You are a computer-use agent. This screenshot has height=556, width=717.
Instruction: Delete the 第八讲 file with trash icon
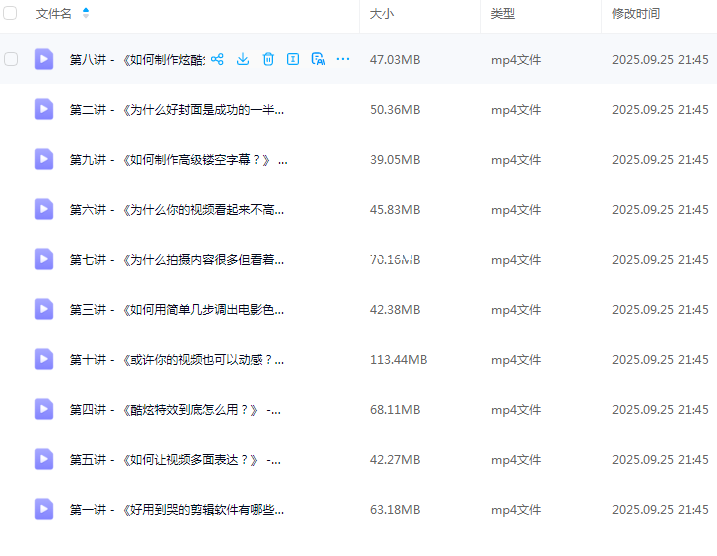coord(268,59)
